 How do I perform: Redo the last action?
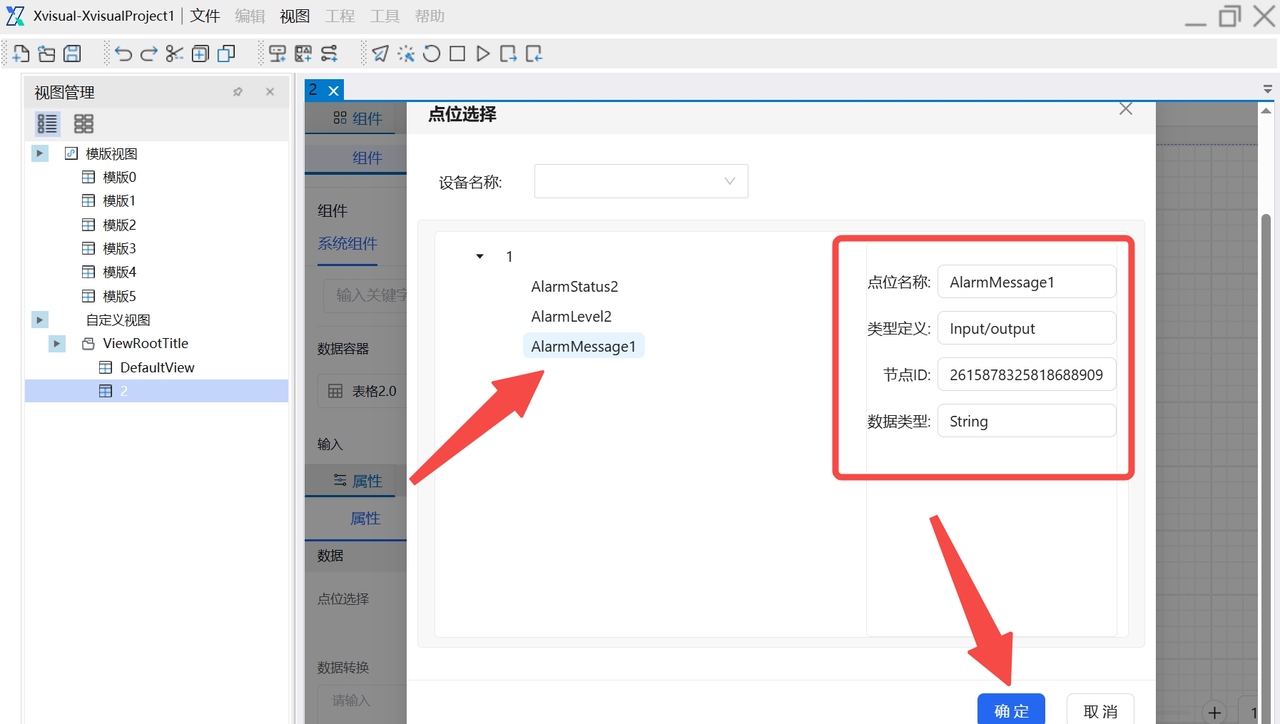click(x=149, y=54)
